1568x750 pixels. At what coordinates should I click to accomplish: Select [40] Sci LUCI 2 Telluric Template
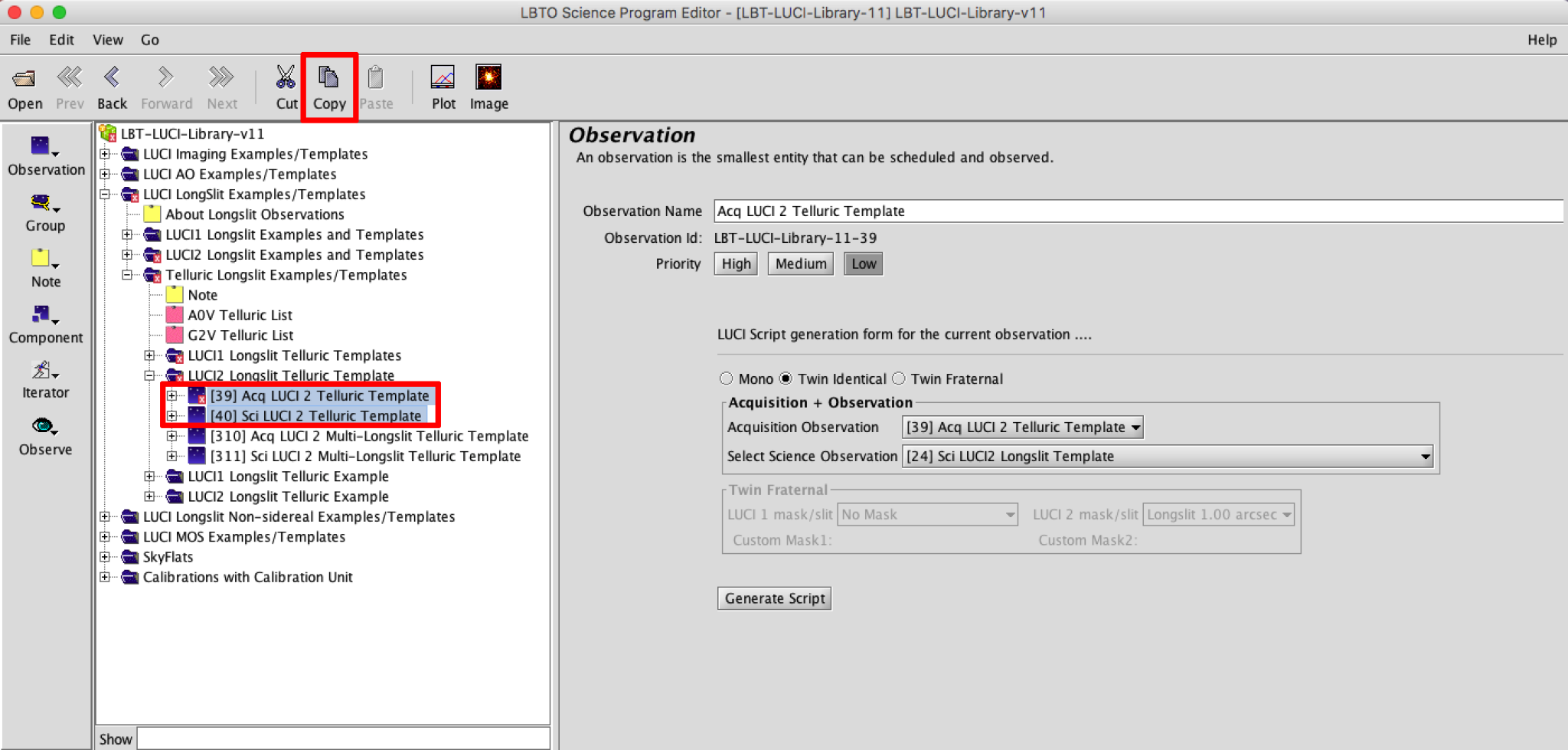click(x=315, y=415)
